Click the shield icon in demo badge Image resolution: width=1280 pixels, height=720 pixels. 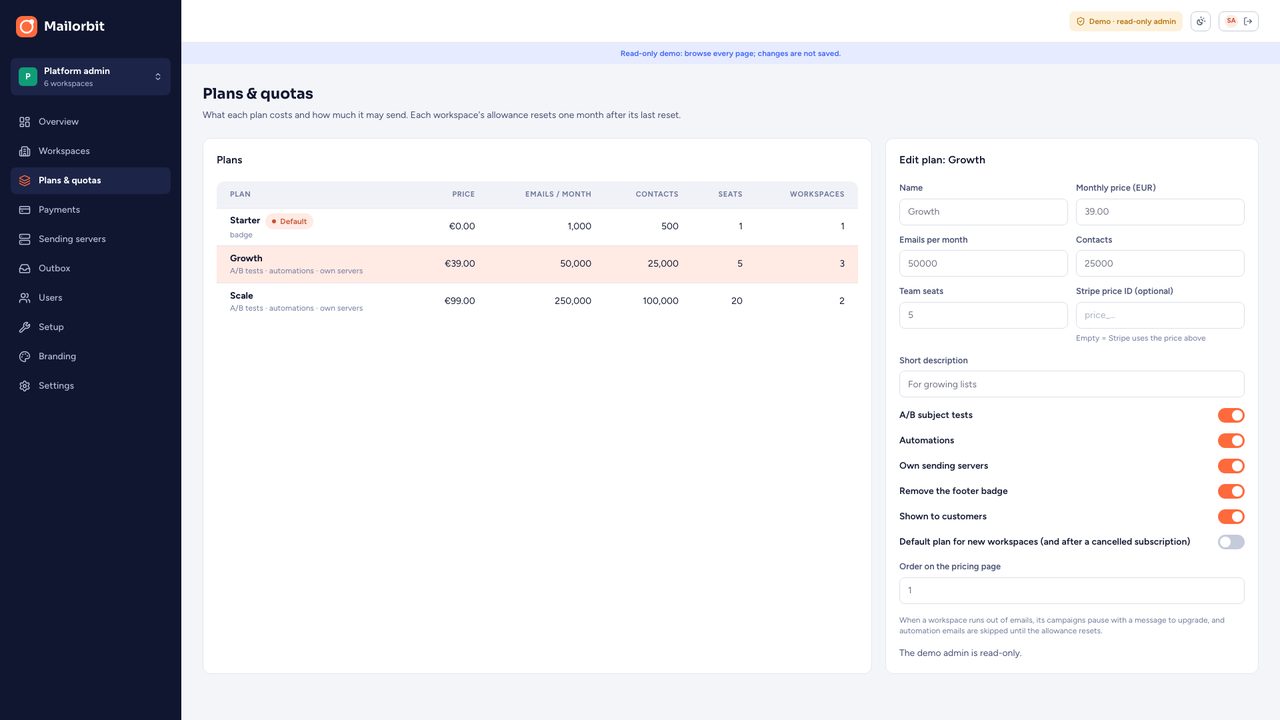[1080, 21]
